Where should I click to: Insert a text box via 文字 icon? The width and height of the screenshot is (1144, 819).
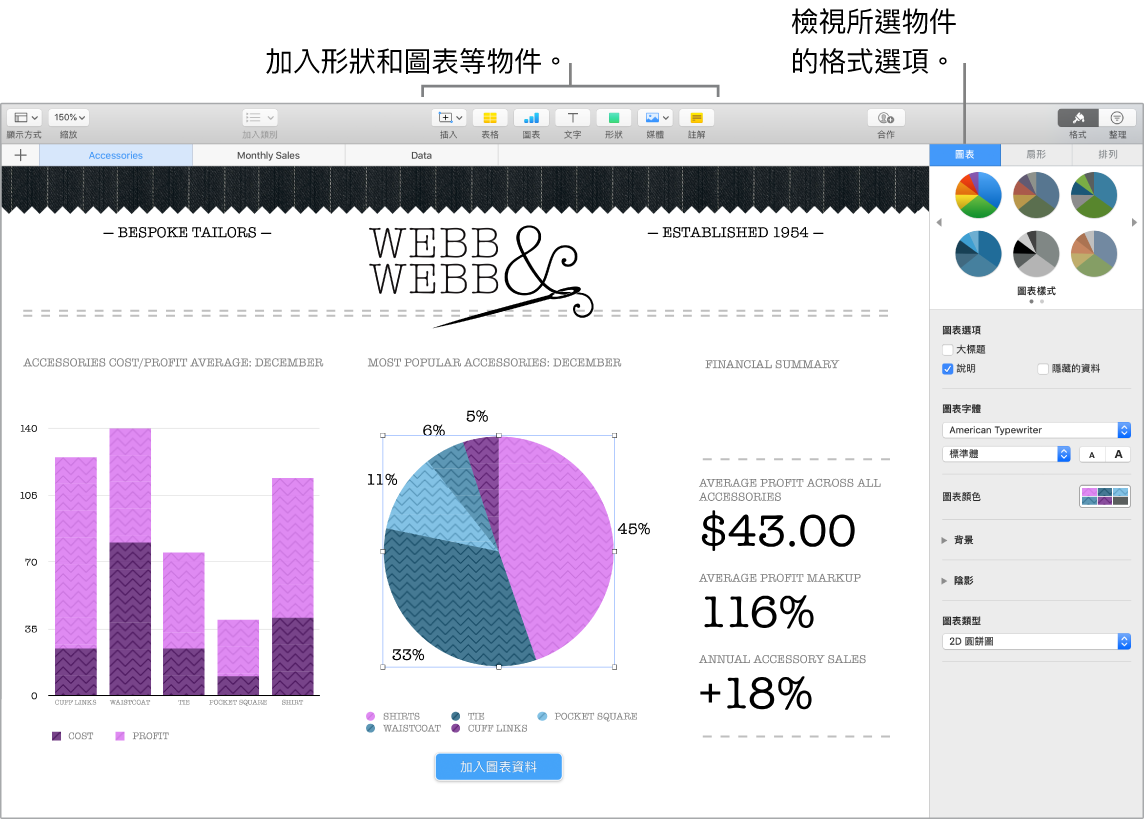[572, 117]
